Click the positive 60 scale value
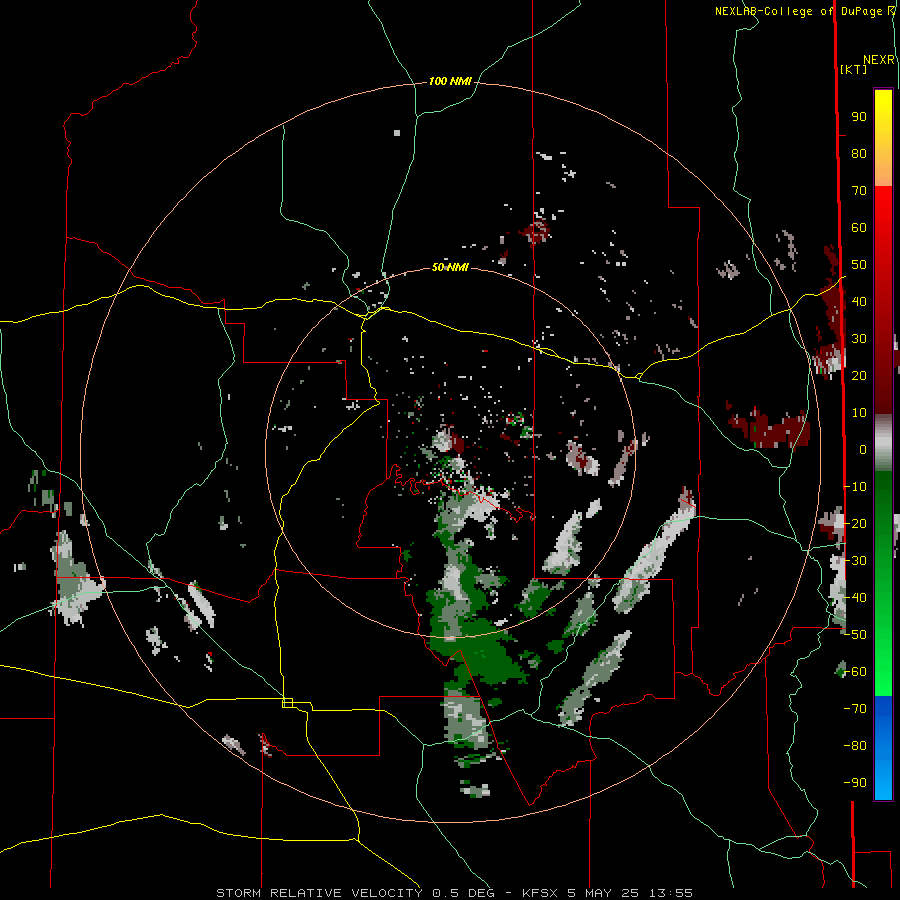 click(x=859, y=228)
